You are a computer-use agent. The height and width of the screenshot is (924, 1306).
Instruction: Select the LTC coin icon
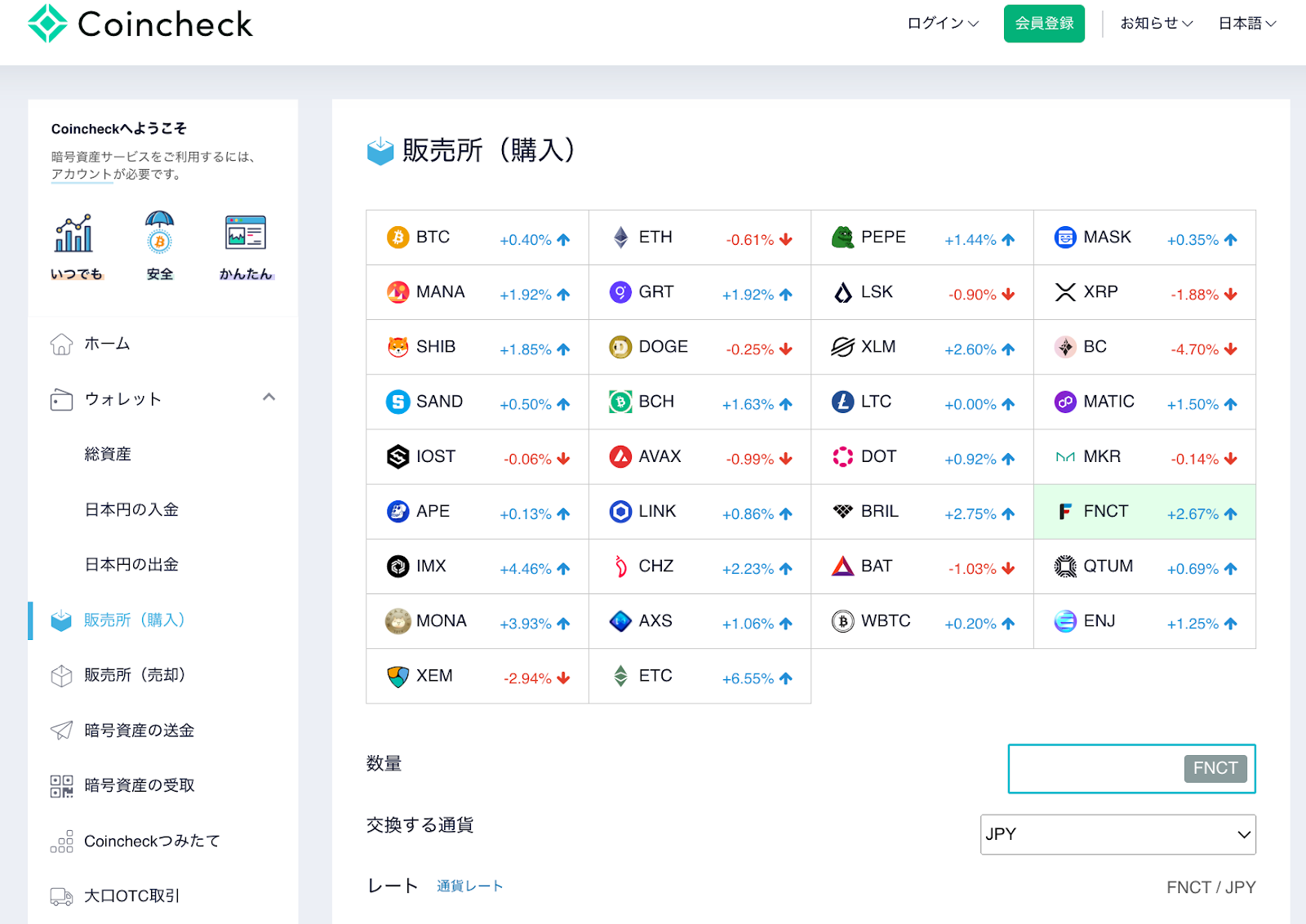[842, 402]
